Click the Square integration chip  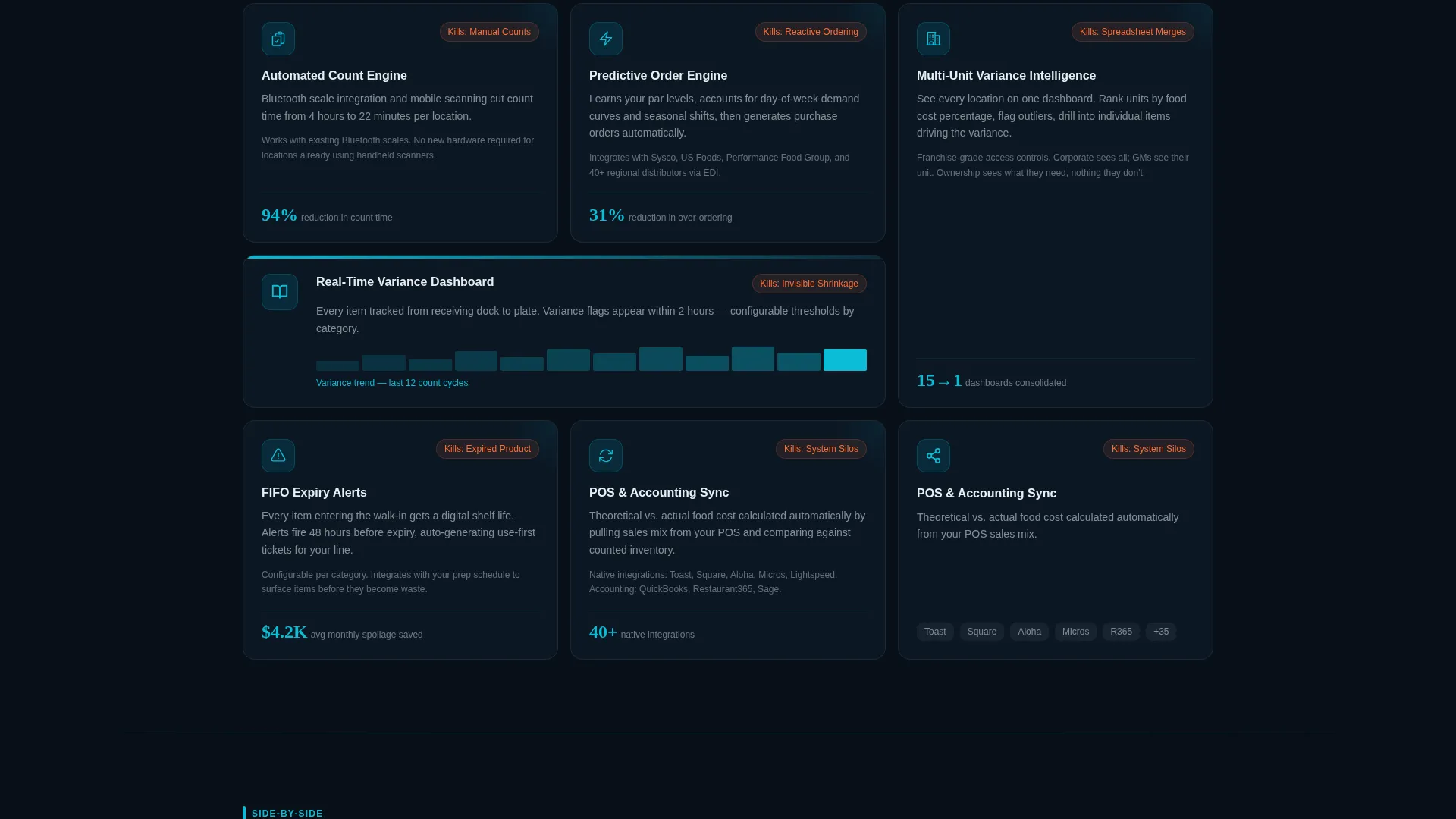tap(982, 632)
